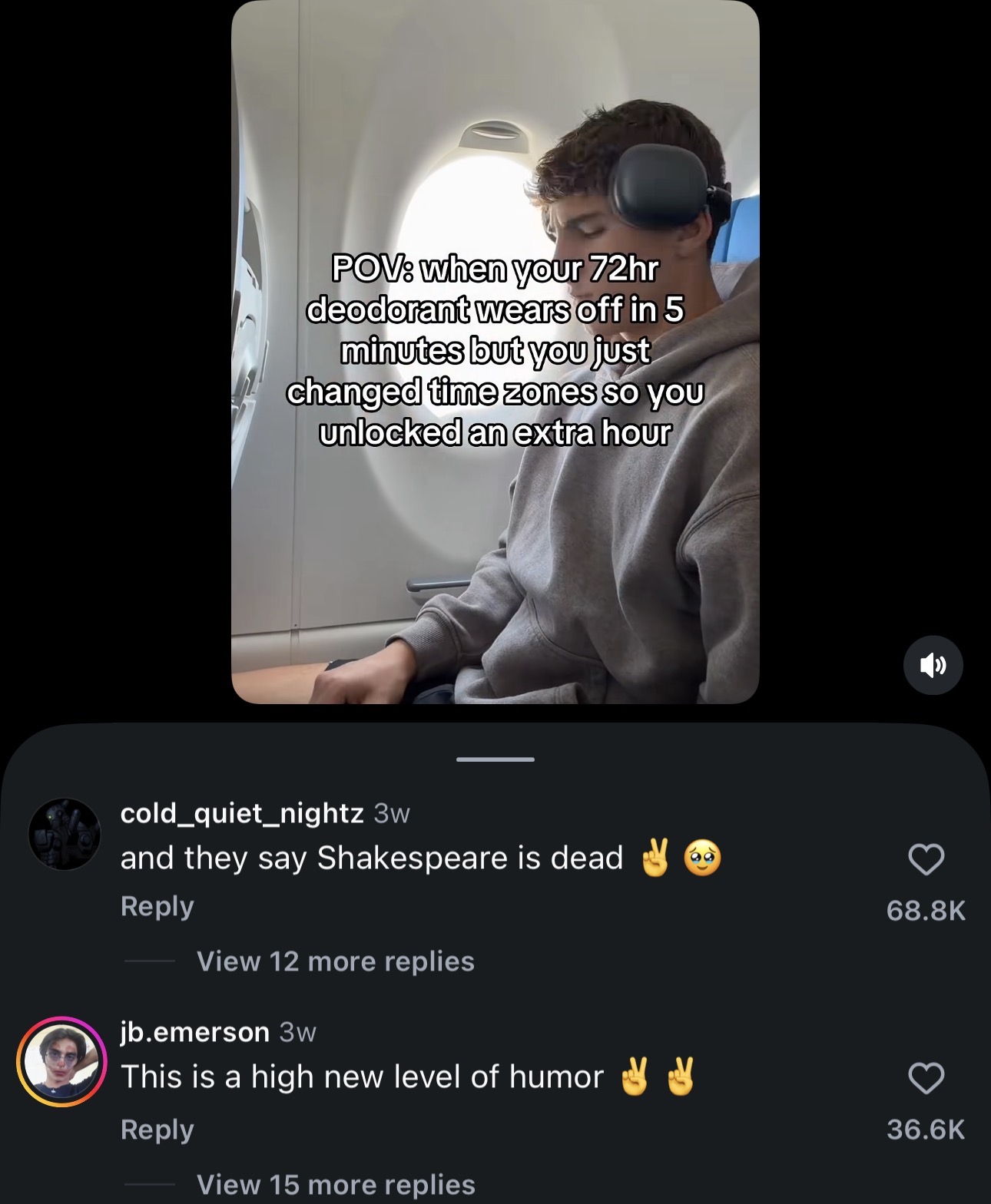The image size is (991, 1204).
Task: Like cold_quiet_nightz's comment with heart icon
Action: tap(926, 859)
